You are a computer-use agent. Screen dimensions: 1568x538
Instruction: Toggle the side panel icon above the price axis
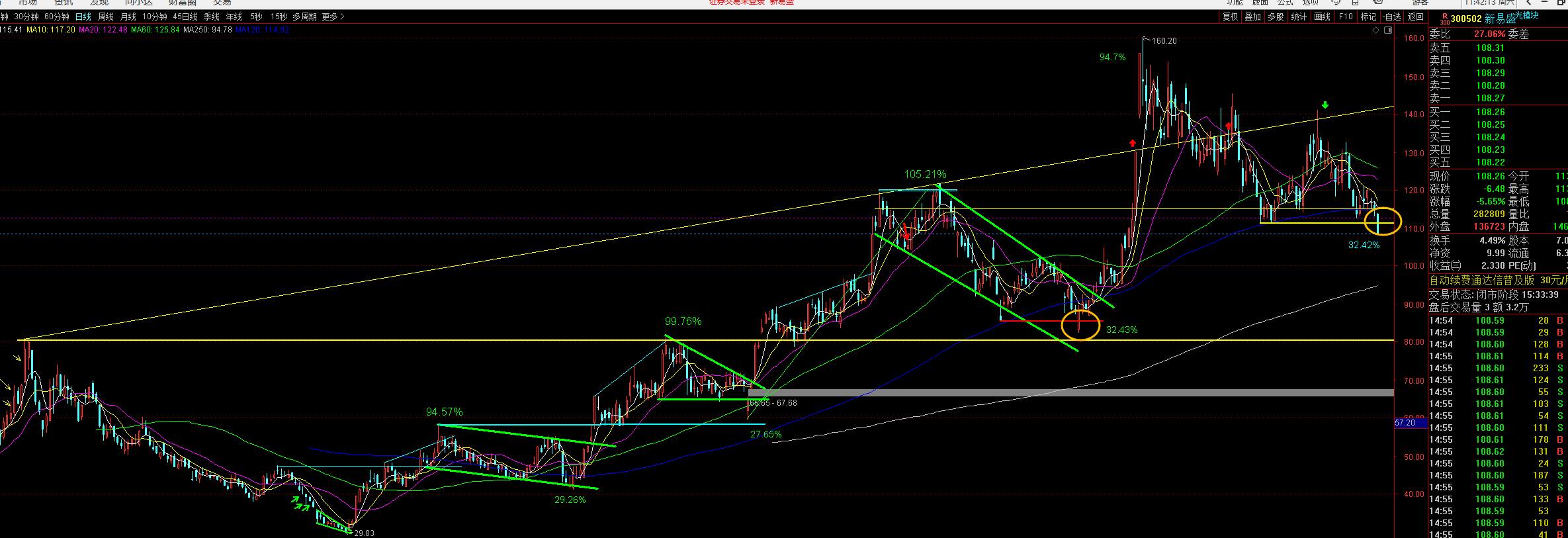click(1388, 30)
